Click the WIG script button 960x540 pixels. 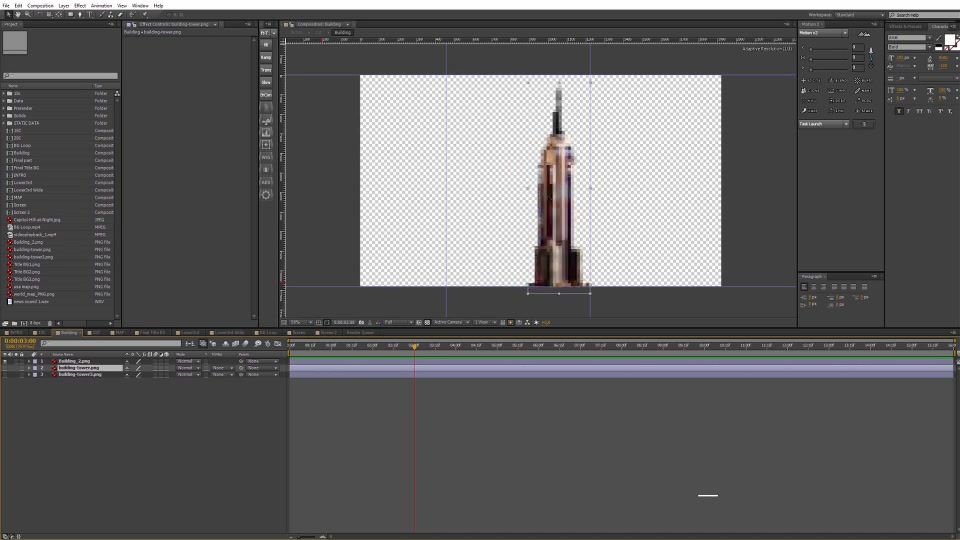pyautogui.click(x=266, y=157)
